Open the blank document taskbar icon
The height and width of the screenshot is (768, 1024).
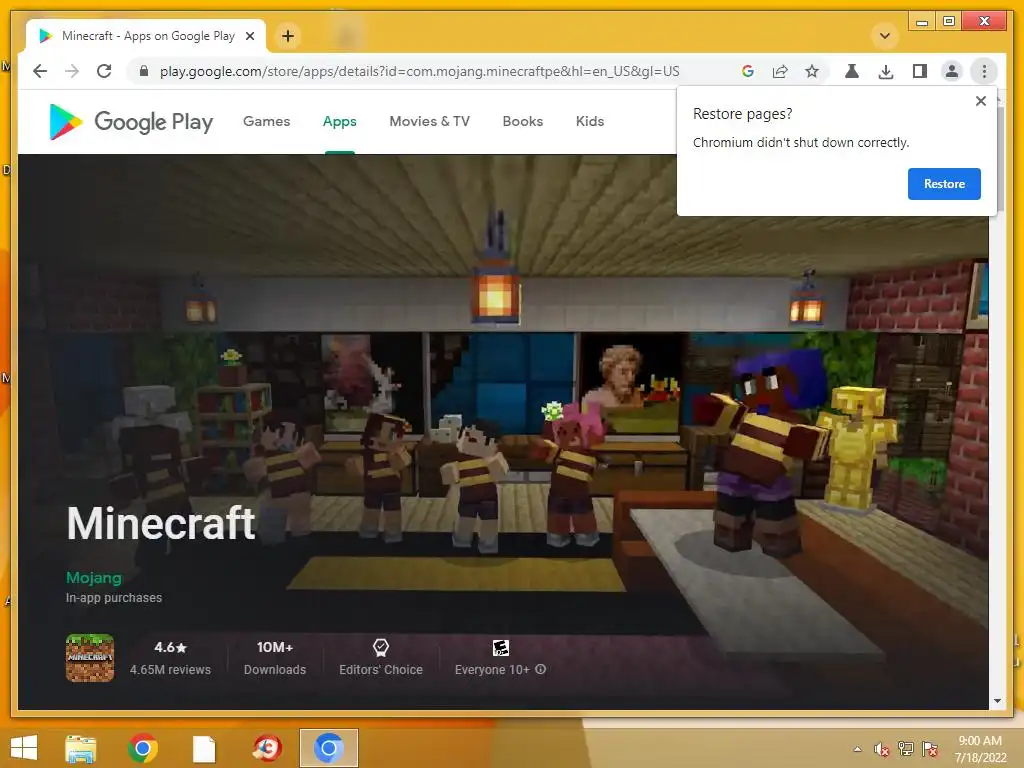[x=204, y=748]
